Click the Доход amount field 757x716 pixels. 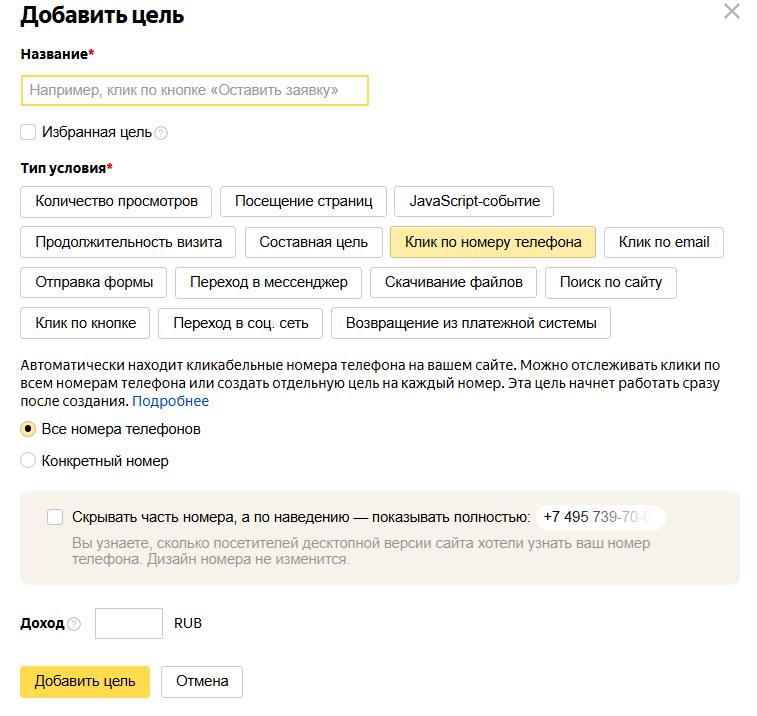click(x=129, y=623)
